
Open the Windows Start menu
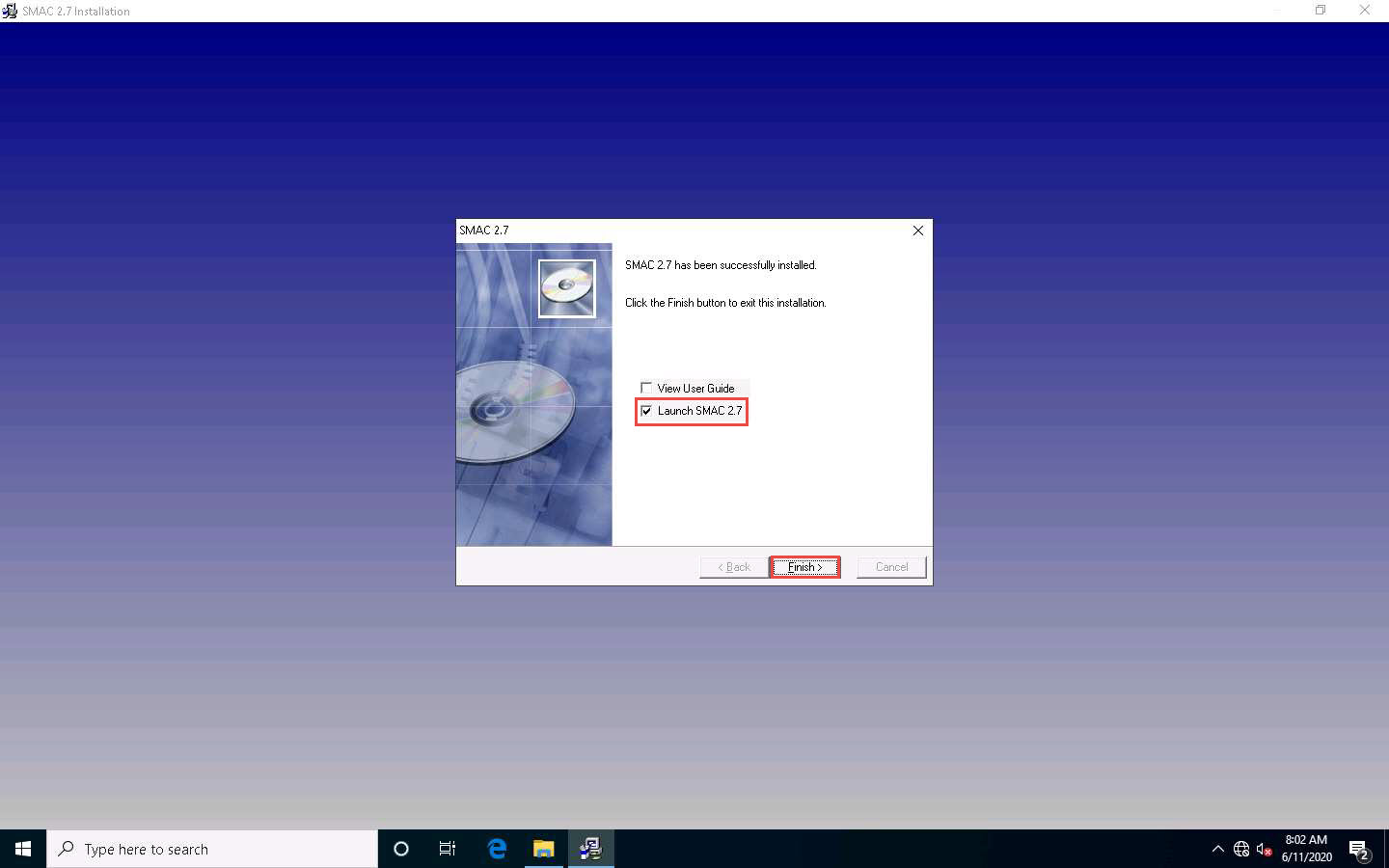pos(23,849)
